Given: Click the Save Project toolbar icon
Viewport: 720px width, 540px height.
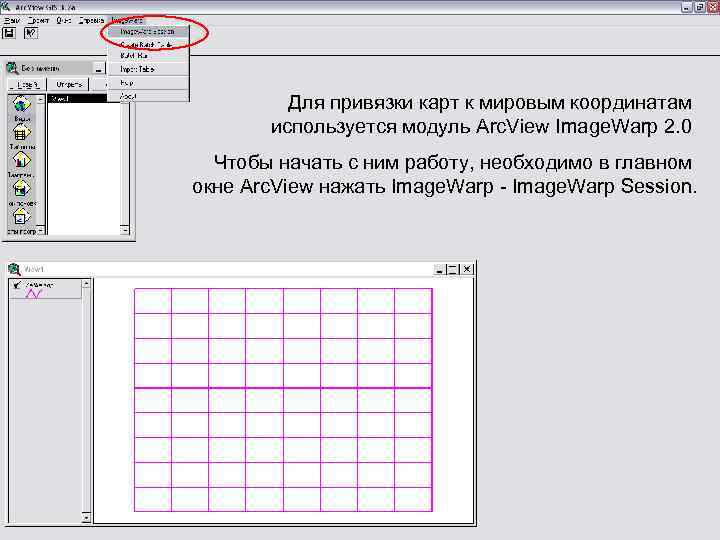Looking at the screenshot, I should tap(9, 33).
